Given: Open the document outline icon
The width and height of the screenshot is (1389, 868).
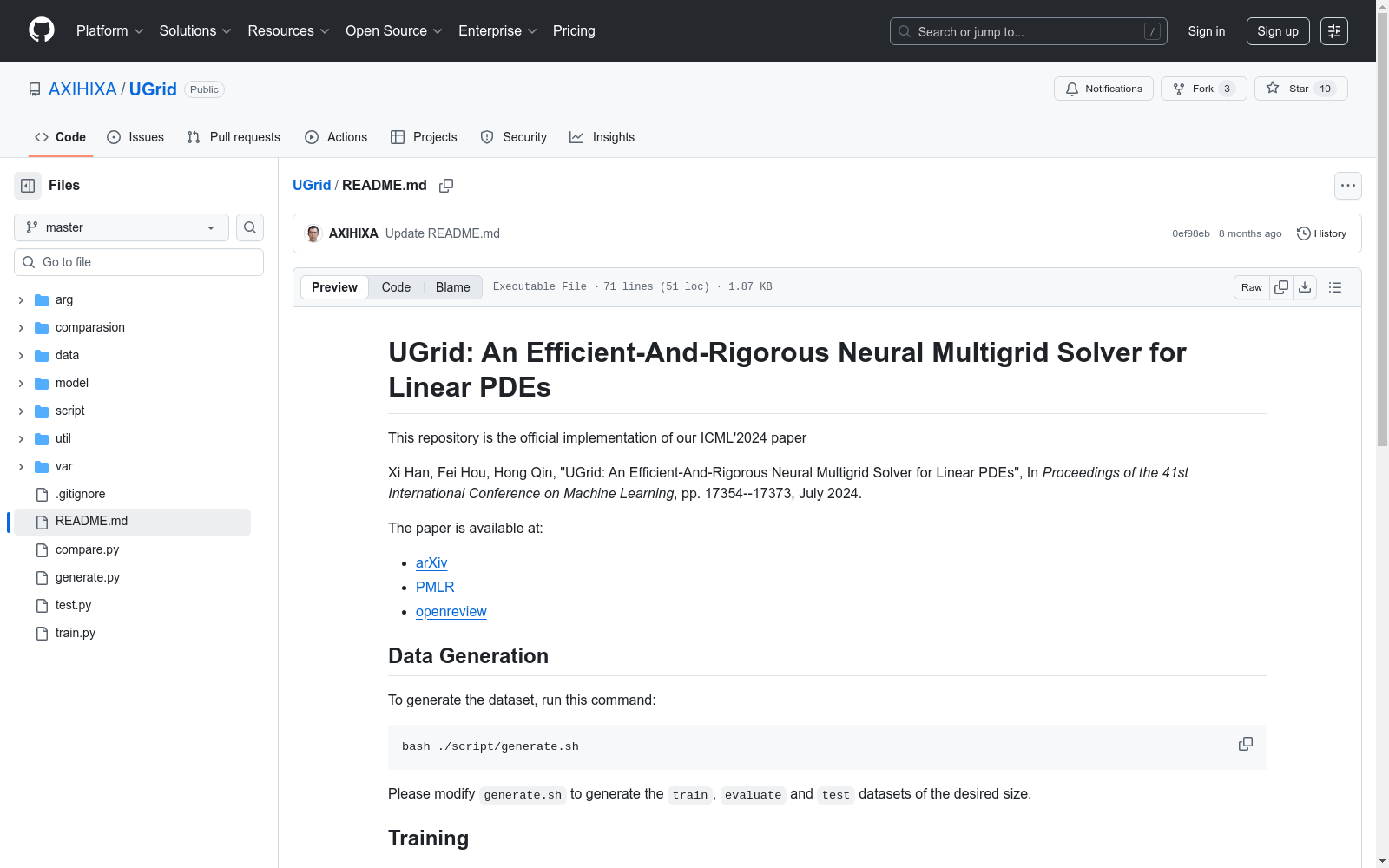Looking at the screenshot, I should pos(1335,287).
